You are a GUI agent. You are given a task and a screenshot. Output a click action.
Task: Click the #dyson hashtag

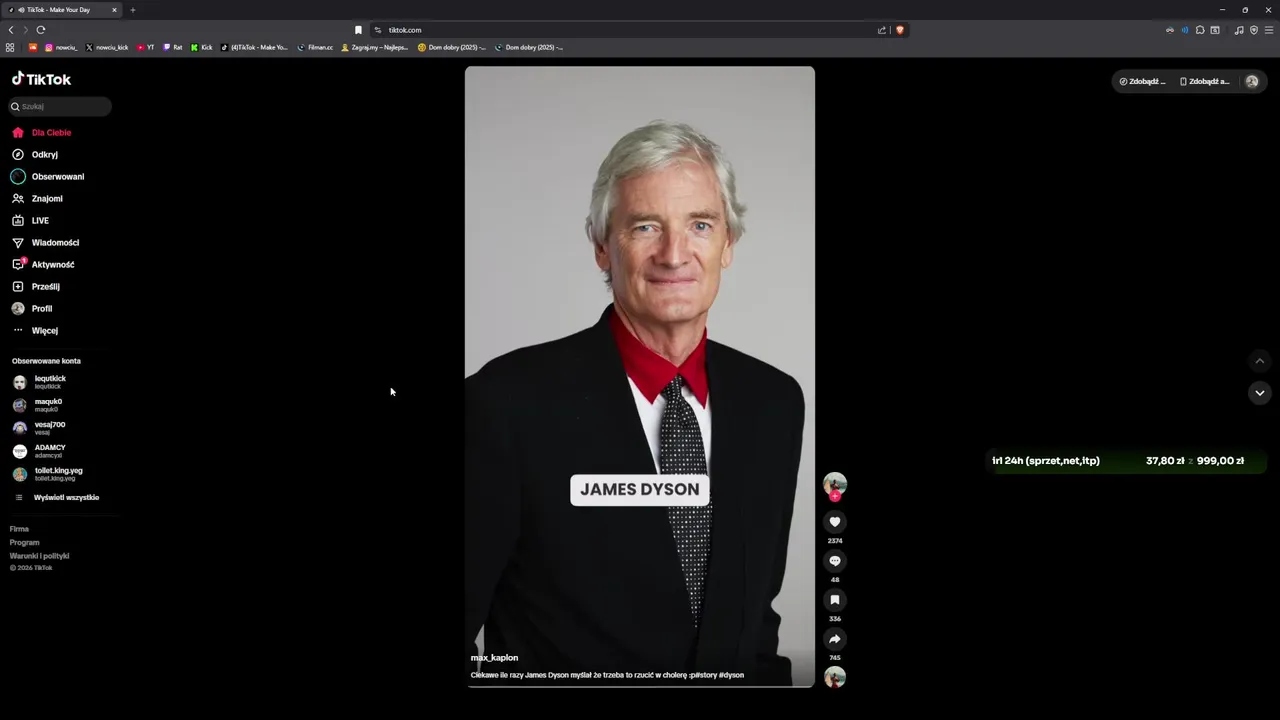coord(731,675)
